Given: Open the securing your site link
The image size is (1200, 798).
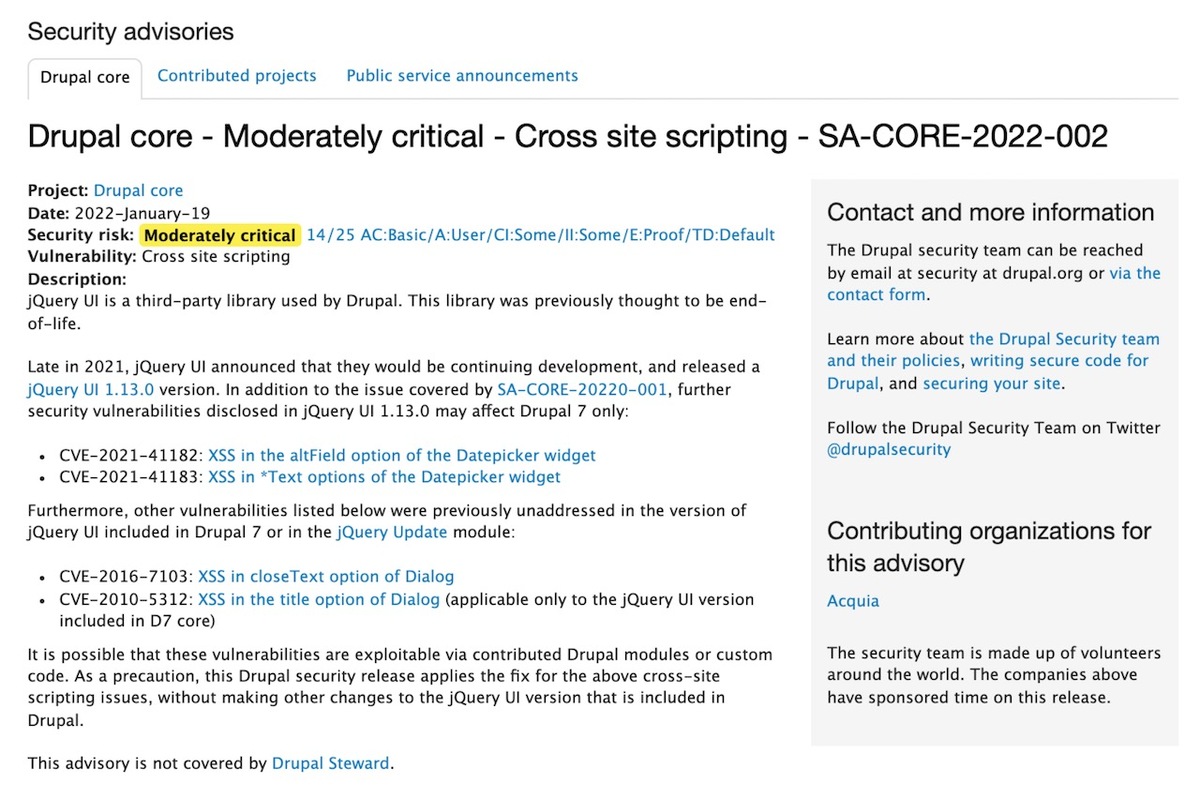Looking at the screenshot, I should (992, 383).
